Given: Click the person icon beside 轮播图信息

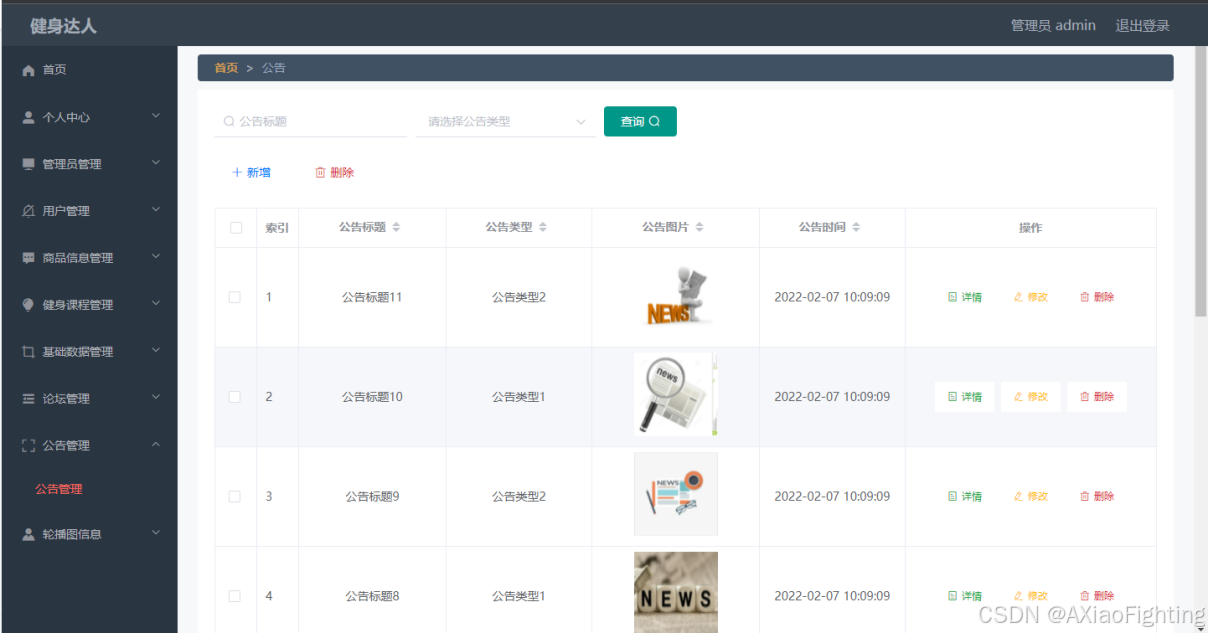Looking at the screenshot, I should point(28,534).
